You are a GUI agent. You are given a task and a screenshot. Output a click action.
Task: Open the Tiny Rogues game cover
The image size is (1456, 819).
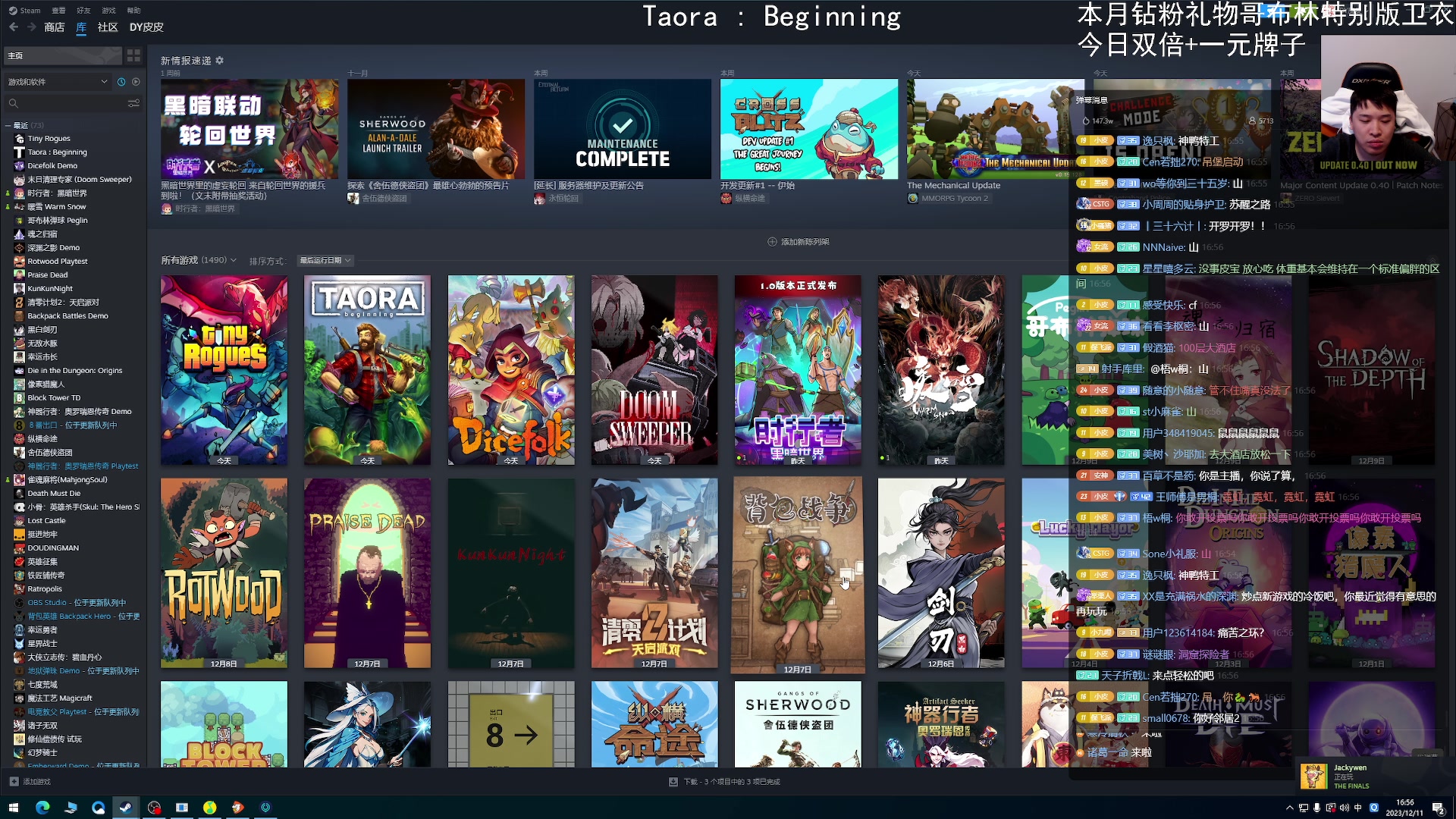(x=224, y=370)
